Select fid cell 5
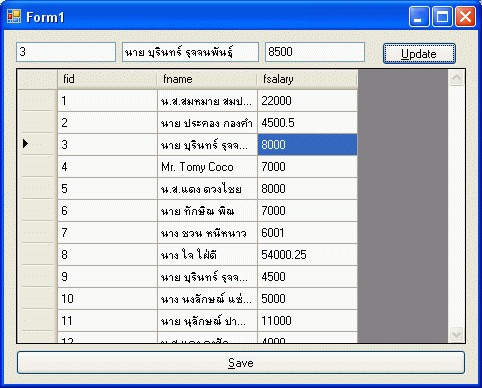This screenshot has width=482, height=388. point(107,189)
